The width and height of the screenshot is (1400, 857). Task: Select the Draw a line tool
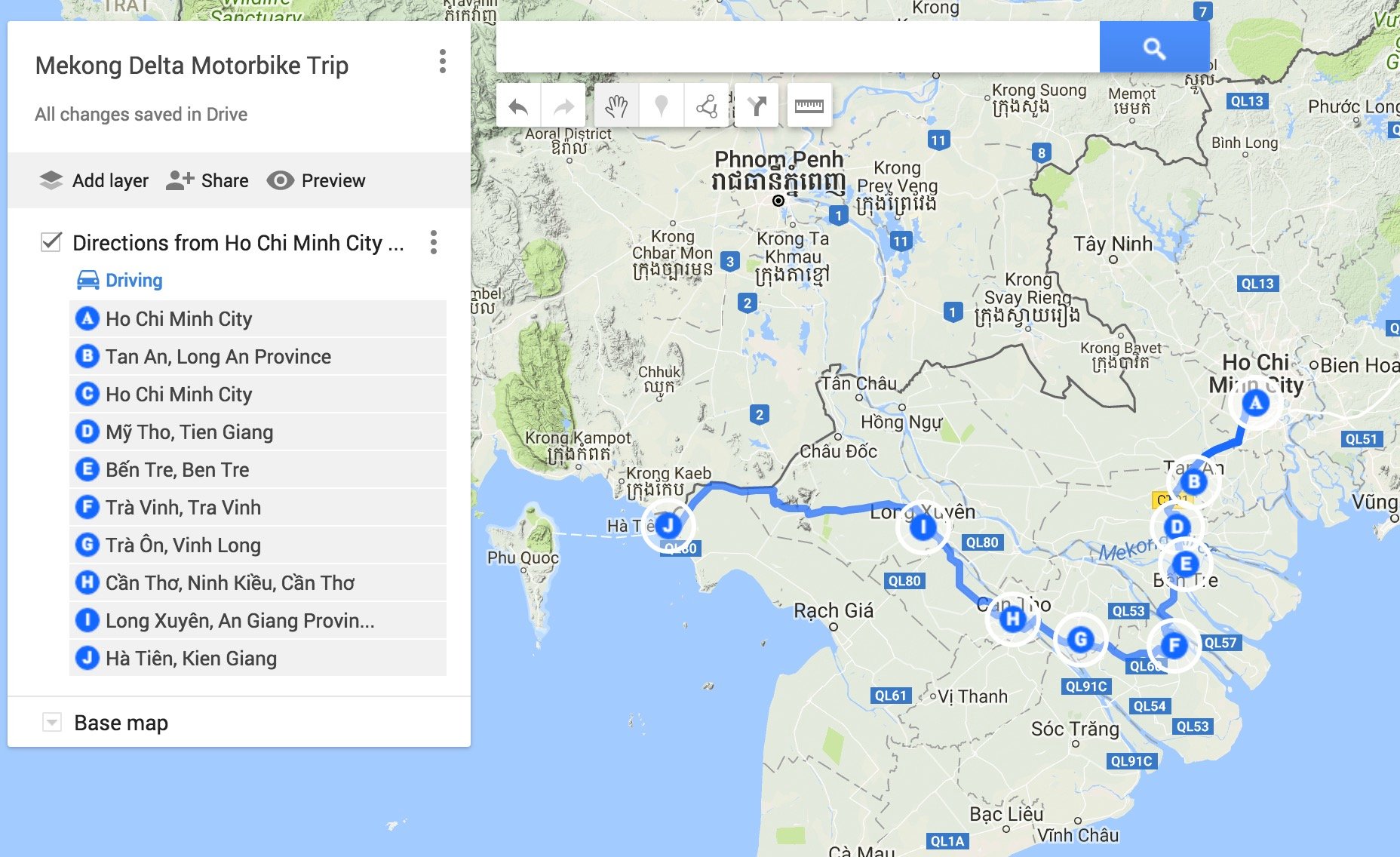coord(707,106)
